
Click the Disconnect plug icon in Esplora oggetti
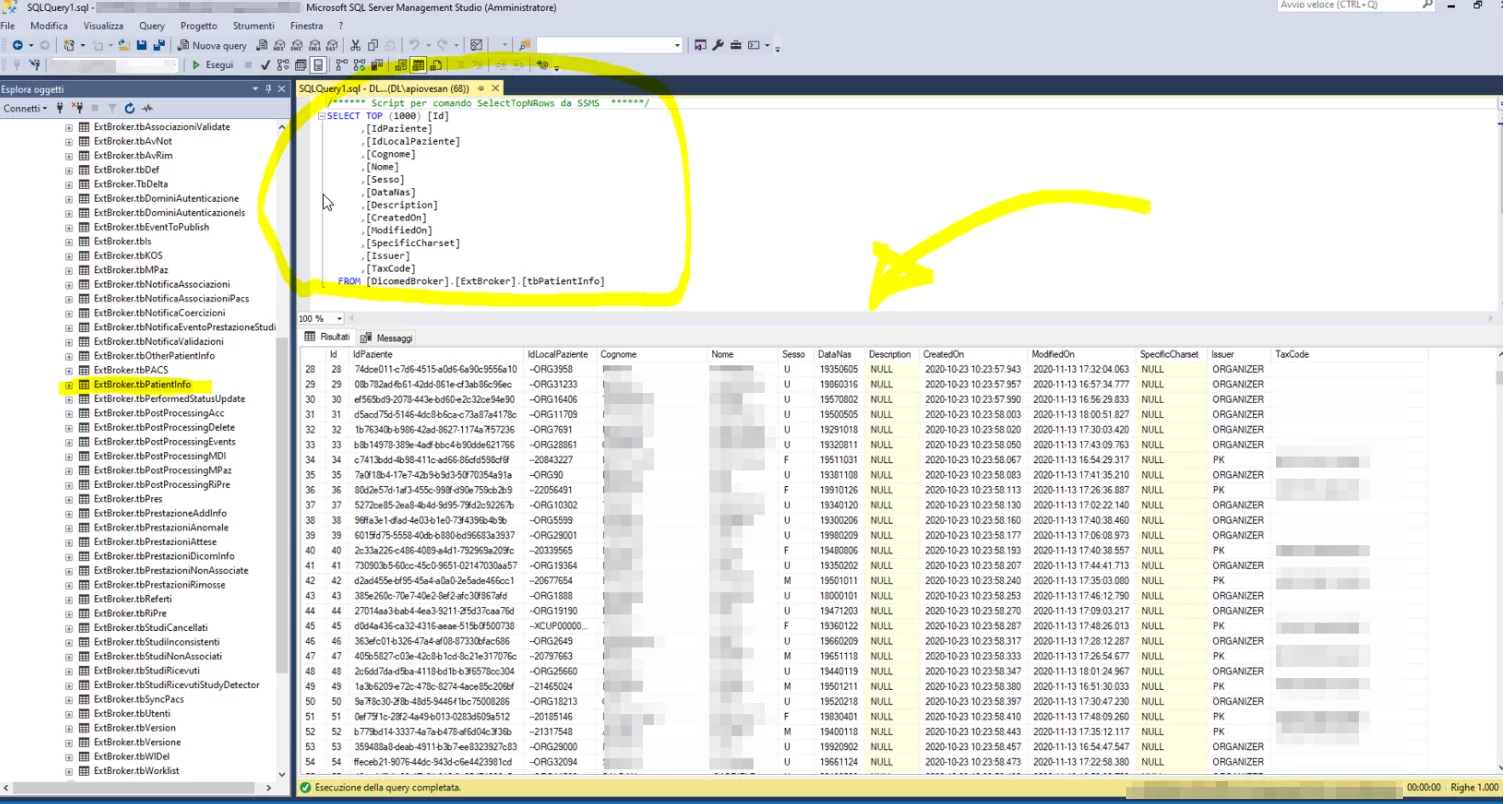coord(77,108)
